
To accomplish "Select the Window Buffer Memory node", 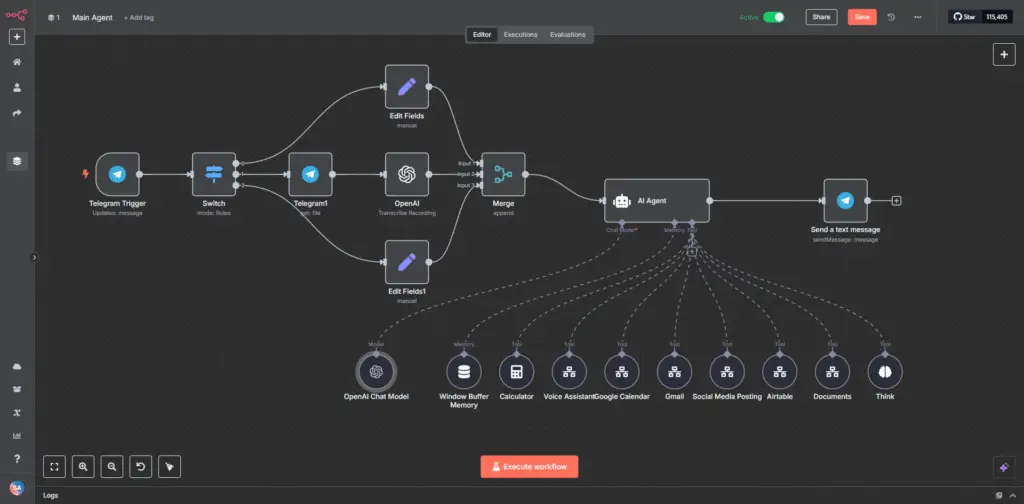I will click(x=464, y=372).
